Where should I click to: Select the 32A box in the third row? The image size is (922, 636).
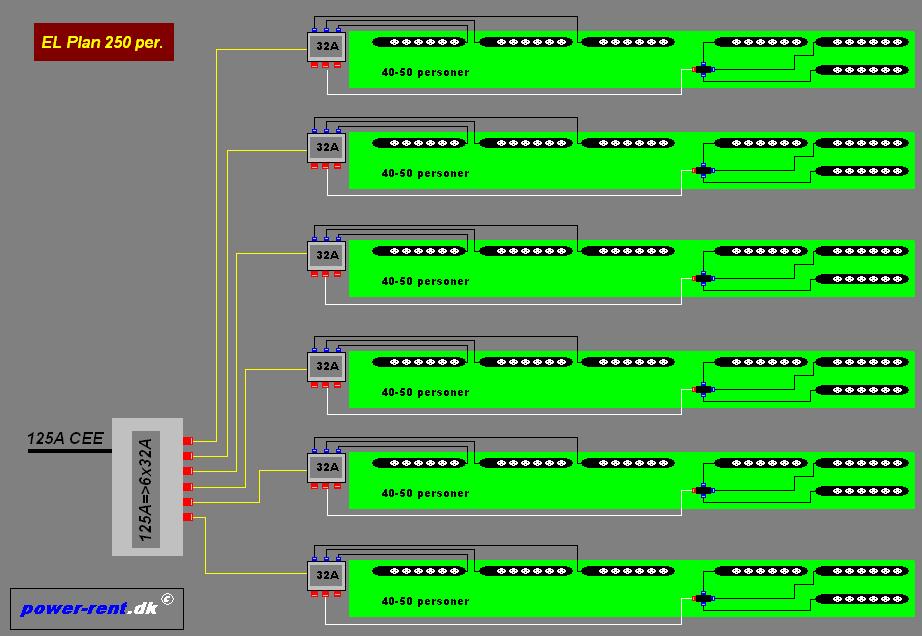[326, 256]
